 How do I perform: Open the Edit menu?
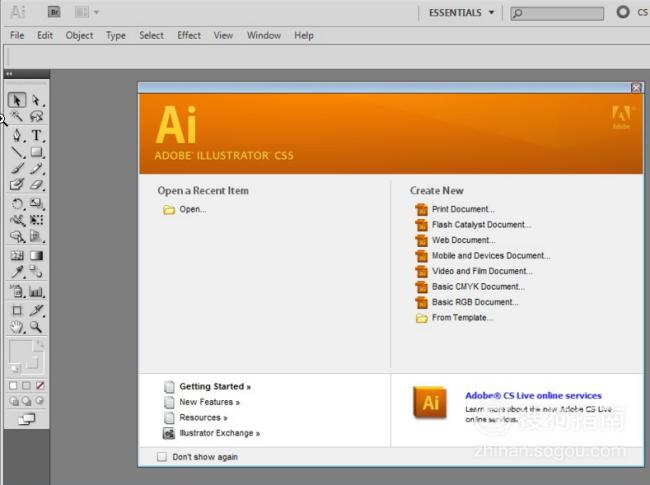click(45, 36)
